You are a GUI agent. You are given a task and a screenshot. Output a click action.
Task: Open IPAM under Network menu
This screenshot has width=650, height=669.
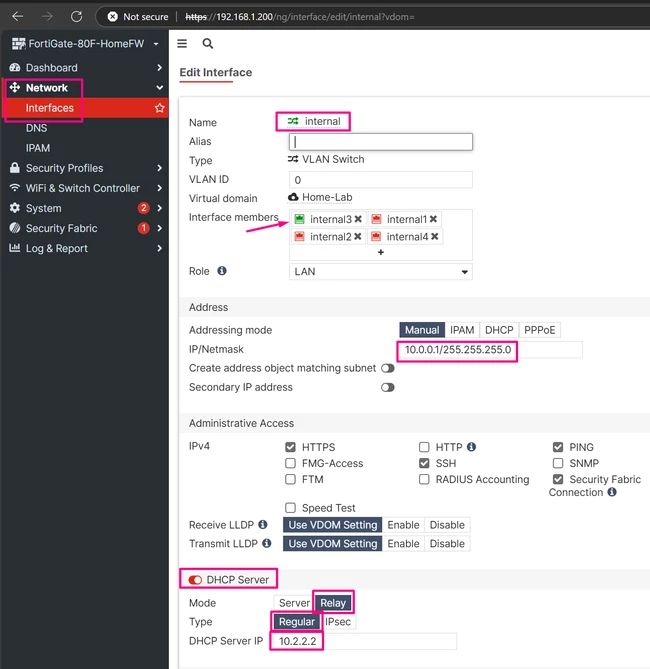click(x=38, y=148)
